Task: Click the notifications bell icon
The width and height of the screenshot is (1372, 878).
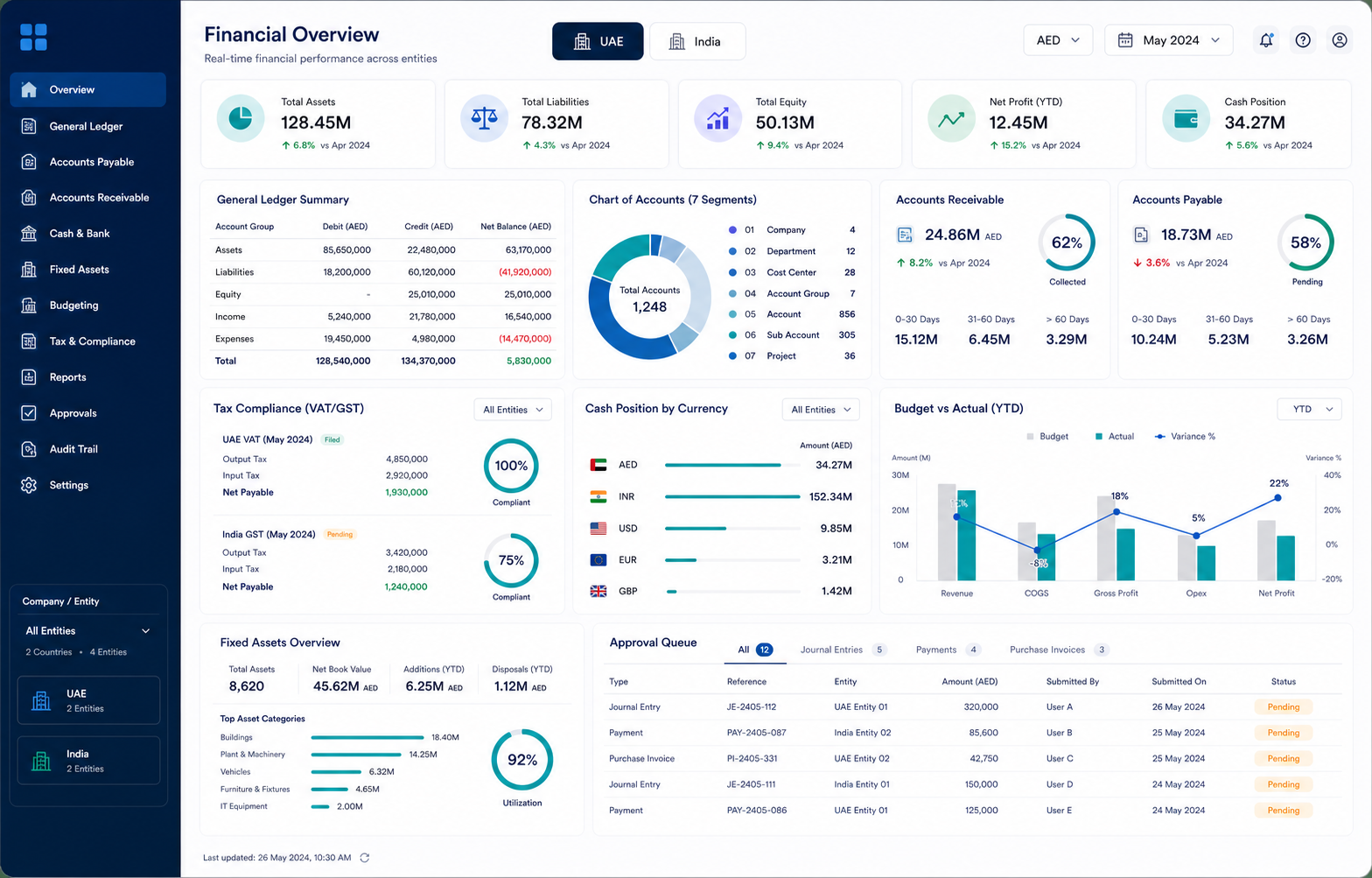Action: [1266, 40]
